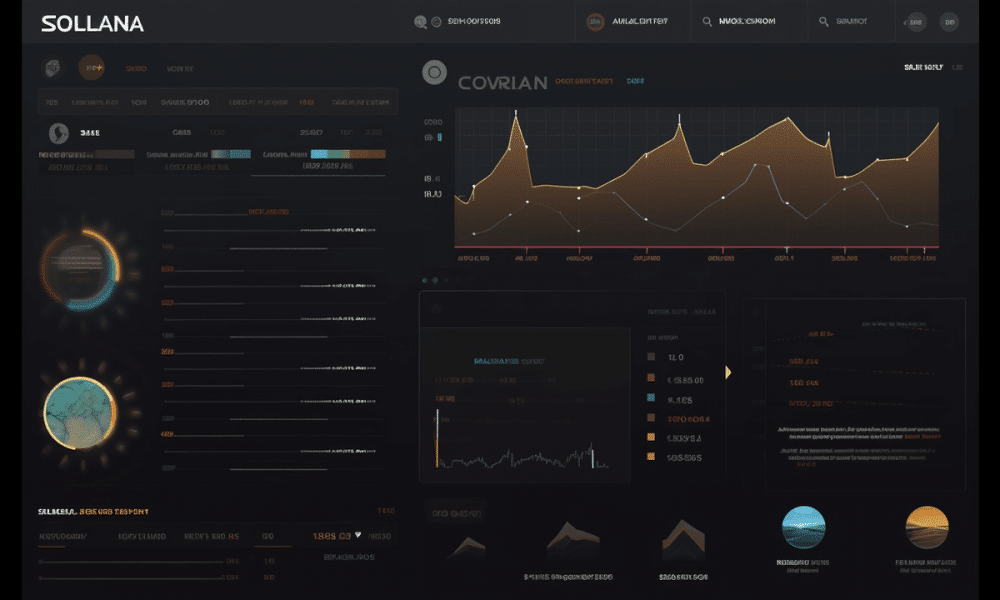Screen dimensions: 1000x600
Task: Click the SOLLANA logo in the header
Action: click(92, 24)
